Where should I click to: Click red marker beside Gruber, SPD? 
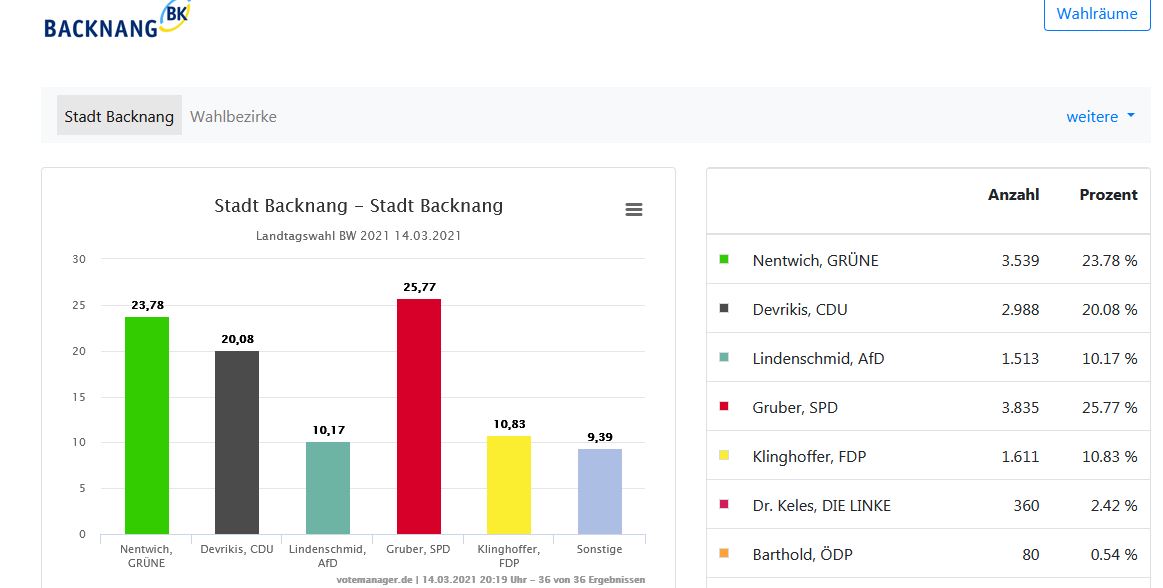click(x=724, y=407)
